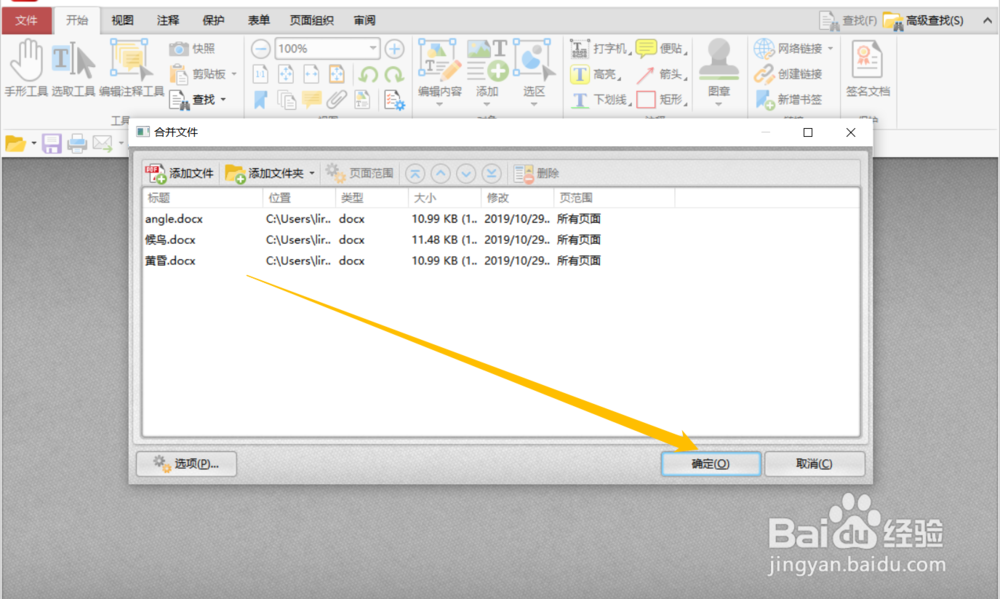Click the 确定(O) OK button
Image resolution: width=1000 pixels, height=599 pixels.
tap(710, 464)
